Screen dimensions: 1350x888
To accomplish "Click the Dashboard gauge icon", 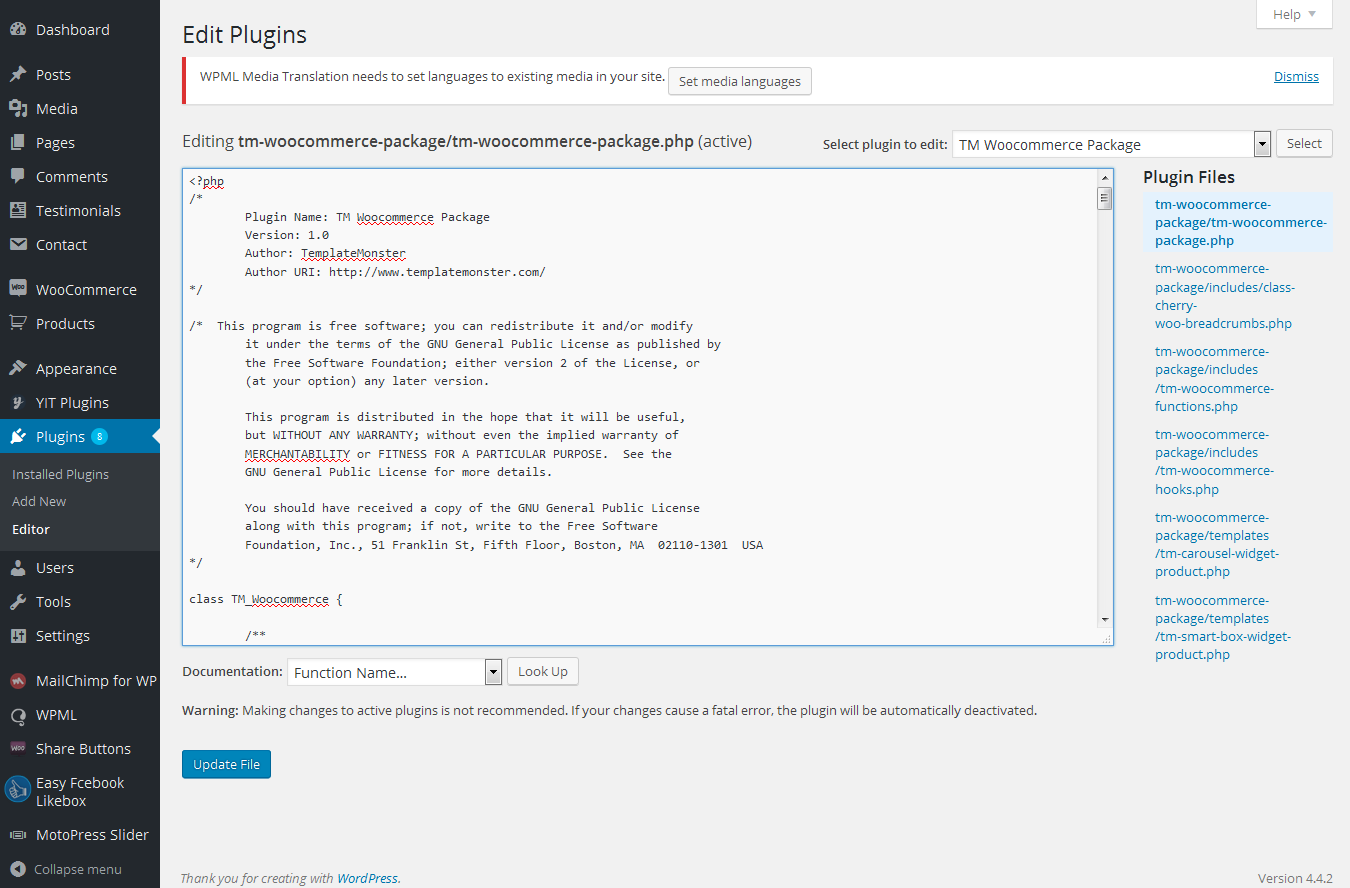I will pos(18,30).
